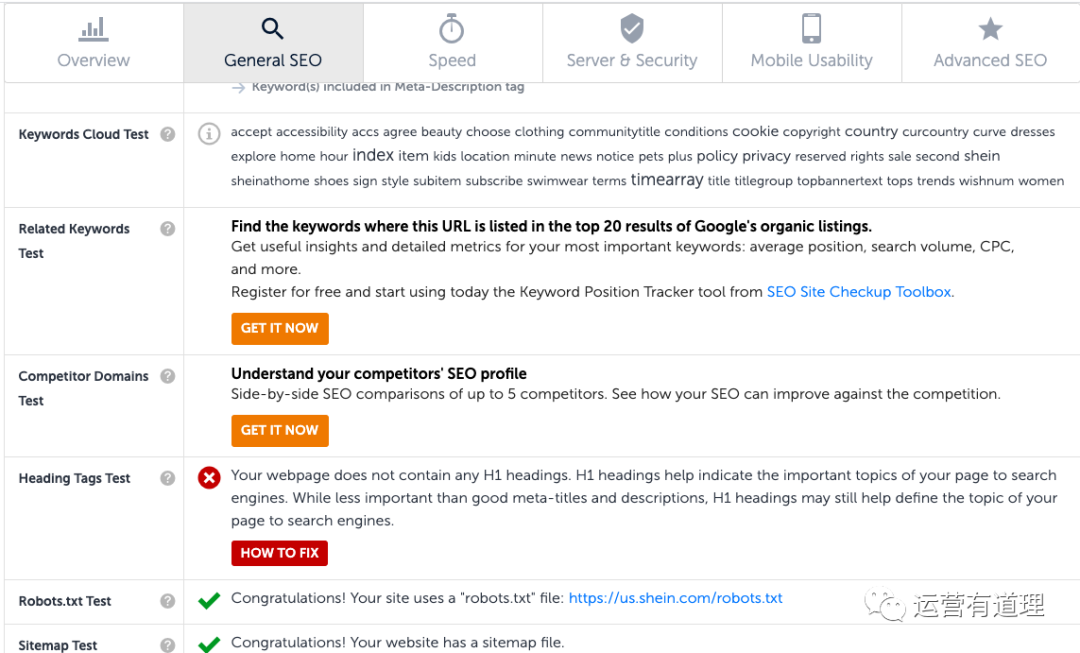Click help icon beside Robots.txt Test
Image resolution: width=1080 pixels, height=653 pixels.
(x=168, y=601)
